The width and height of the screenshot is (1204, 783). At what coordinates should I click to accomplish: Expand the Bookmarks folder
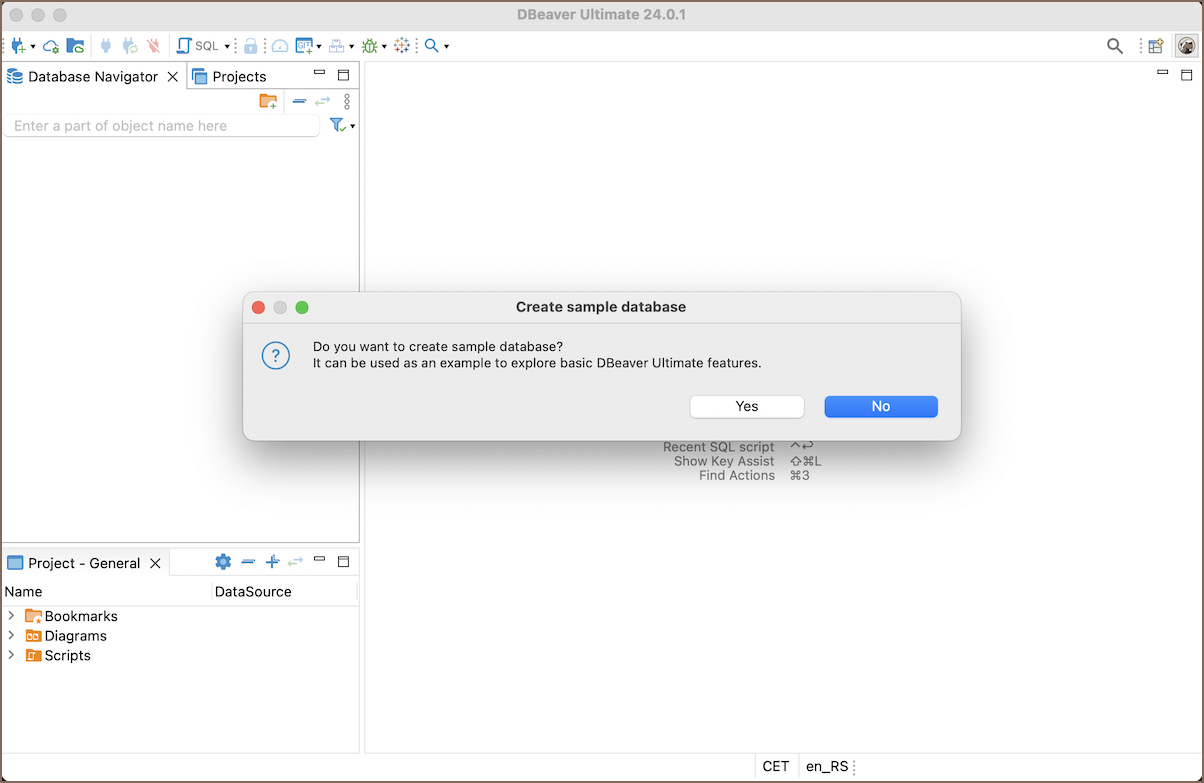[x=11, y=616]
